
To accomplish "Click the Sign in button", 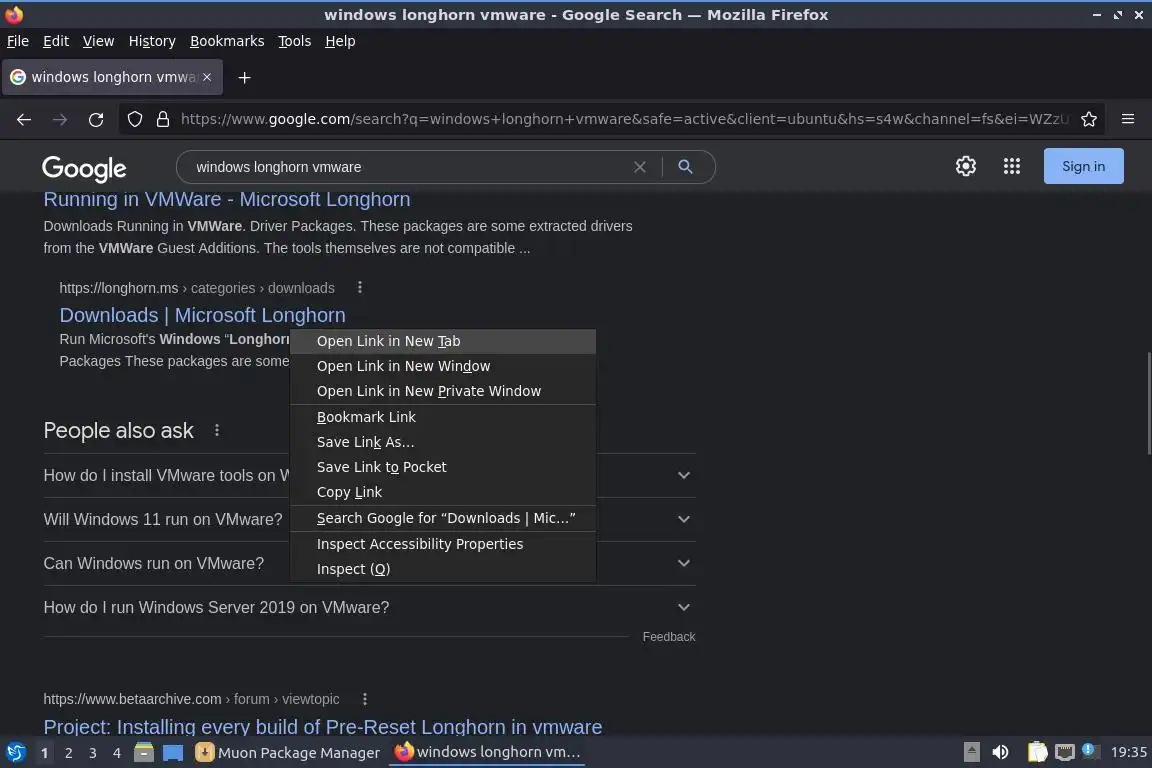I will click(1083, 166).
